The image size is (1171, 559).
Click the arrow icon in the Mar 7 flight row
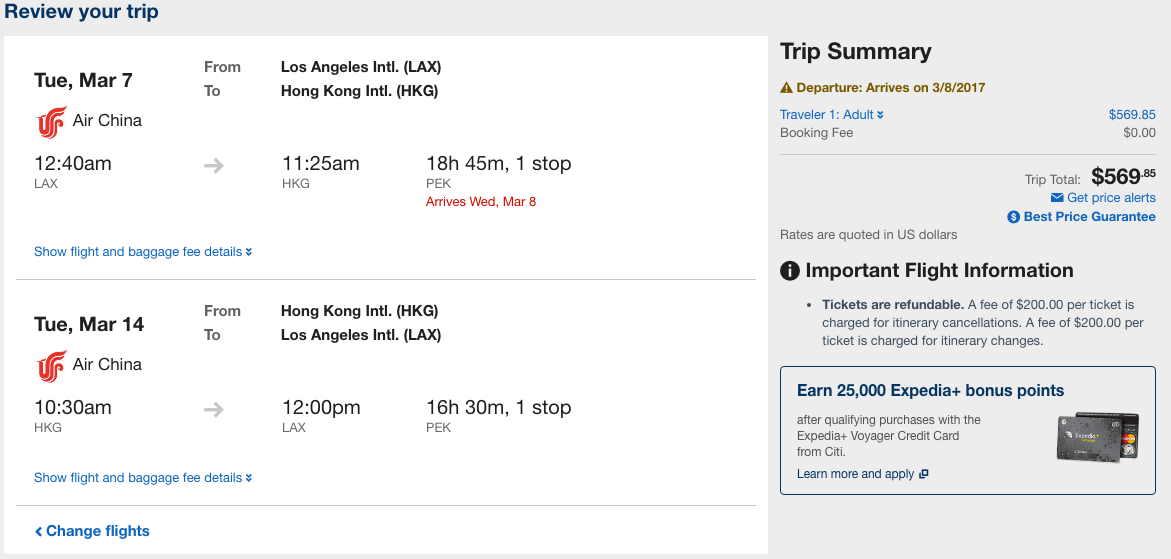214,165
